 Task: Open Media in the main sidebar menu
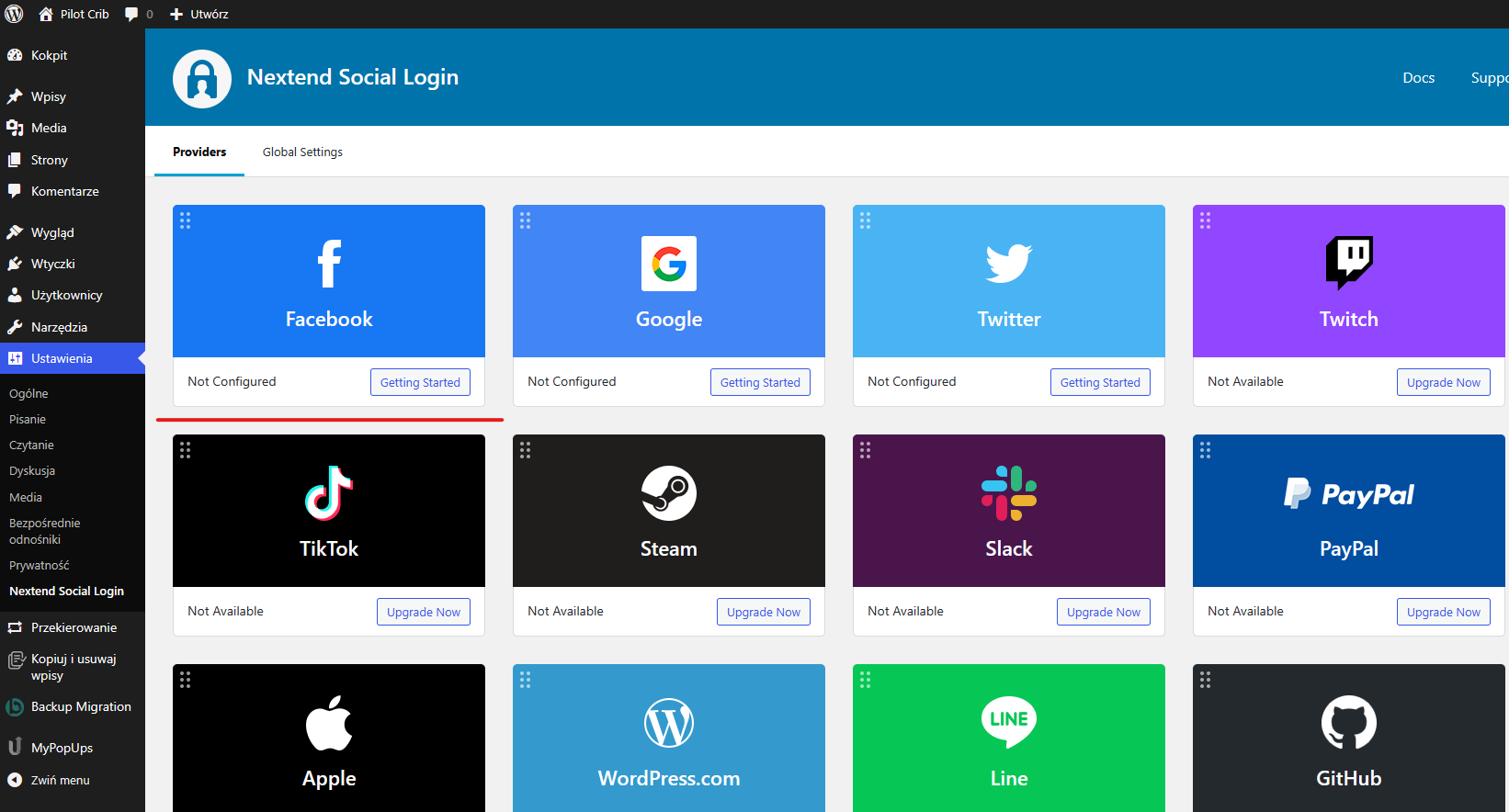pos(73,128)
